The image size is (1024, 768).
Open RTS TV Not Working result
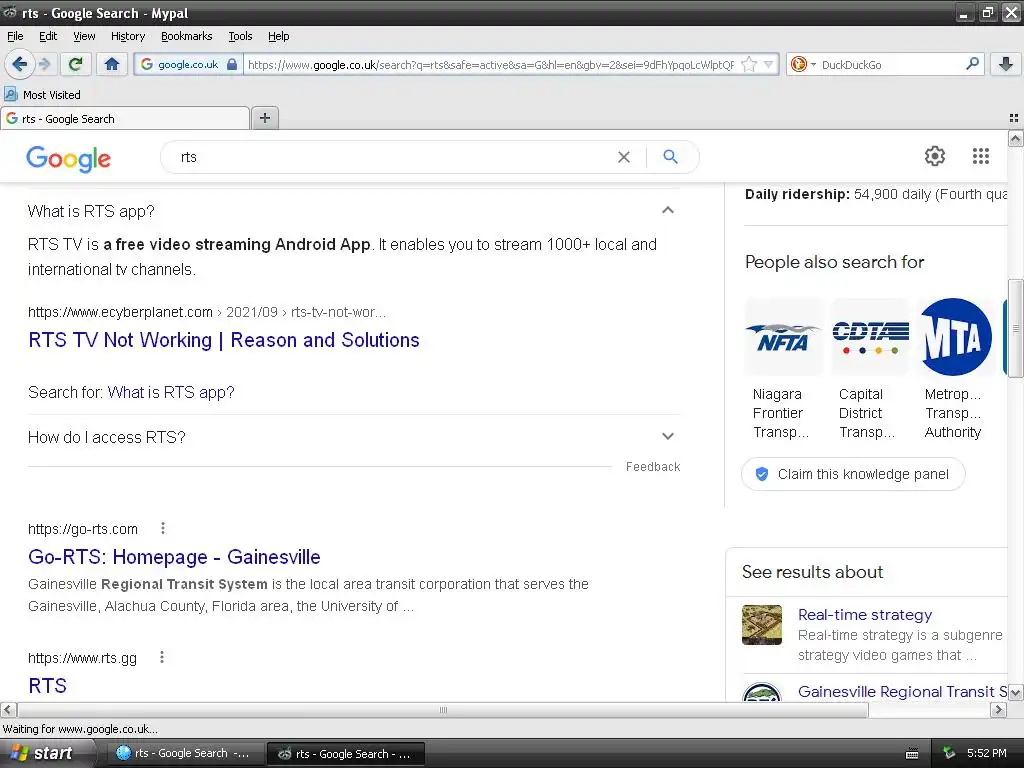pyautogui.click(x=223, y=340)
